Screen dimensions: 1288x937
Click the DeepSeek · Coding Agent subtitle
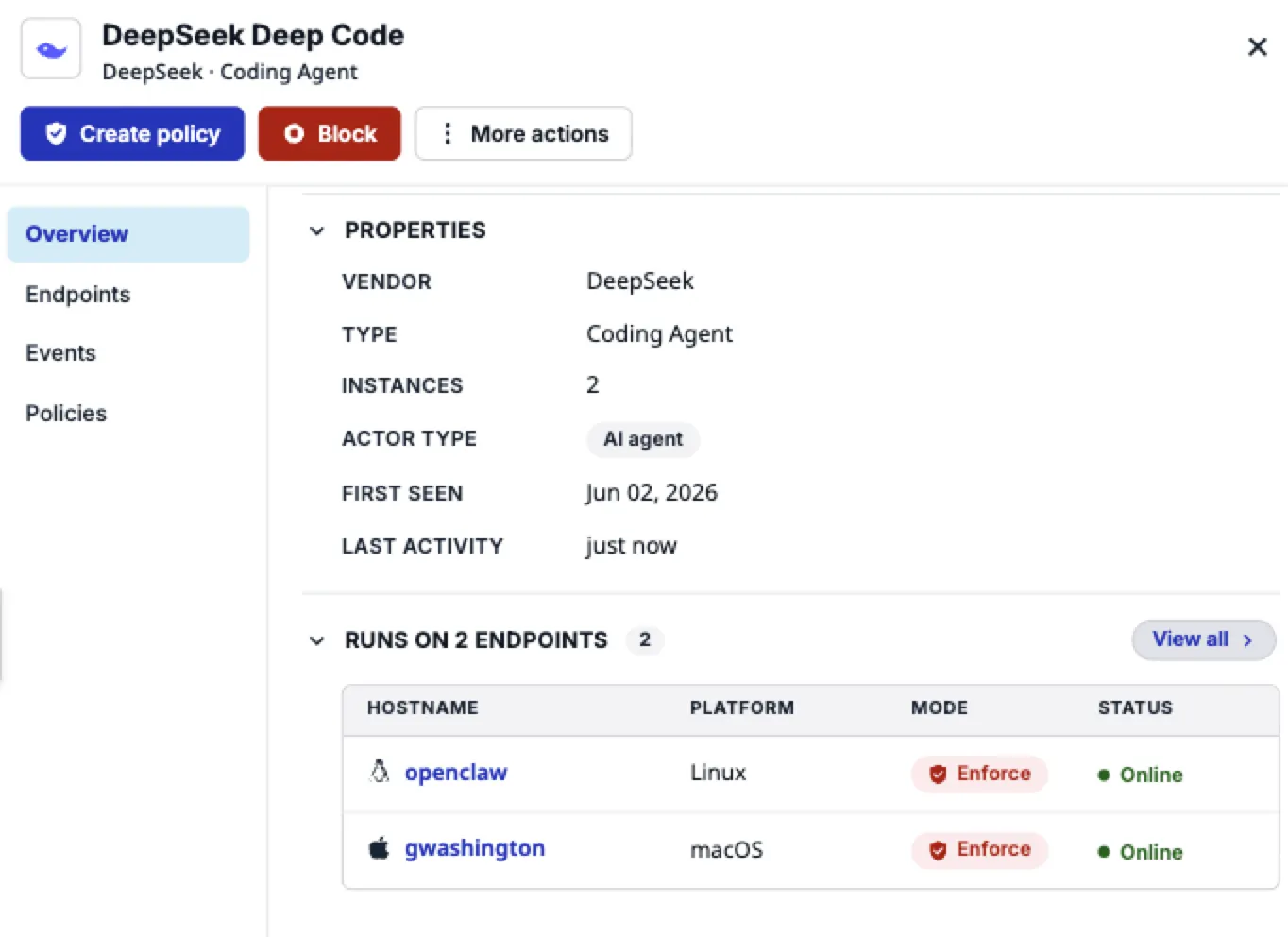coord(229,72)
